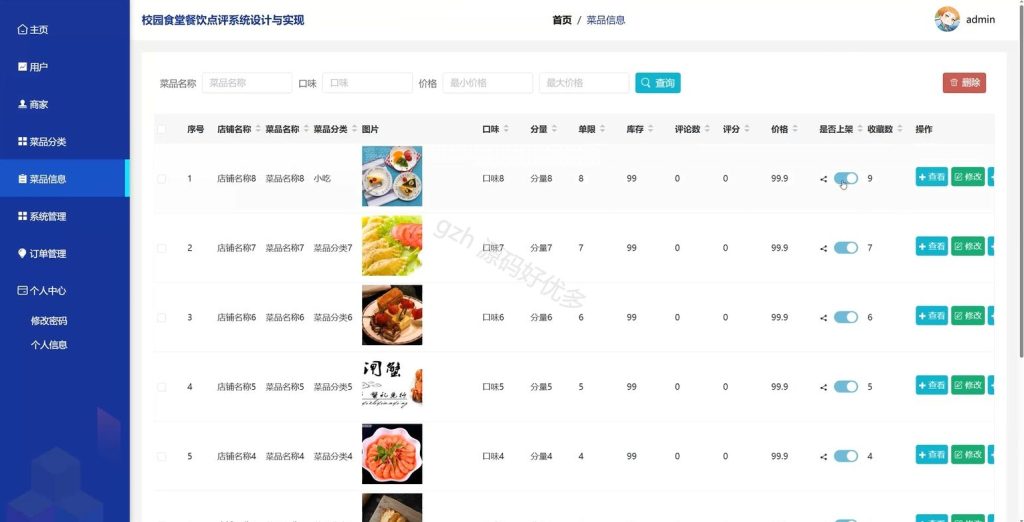Screen dimensions: 1024x522
Task: Sort by 价格 column header arrows
Action: pos(795,129)
